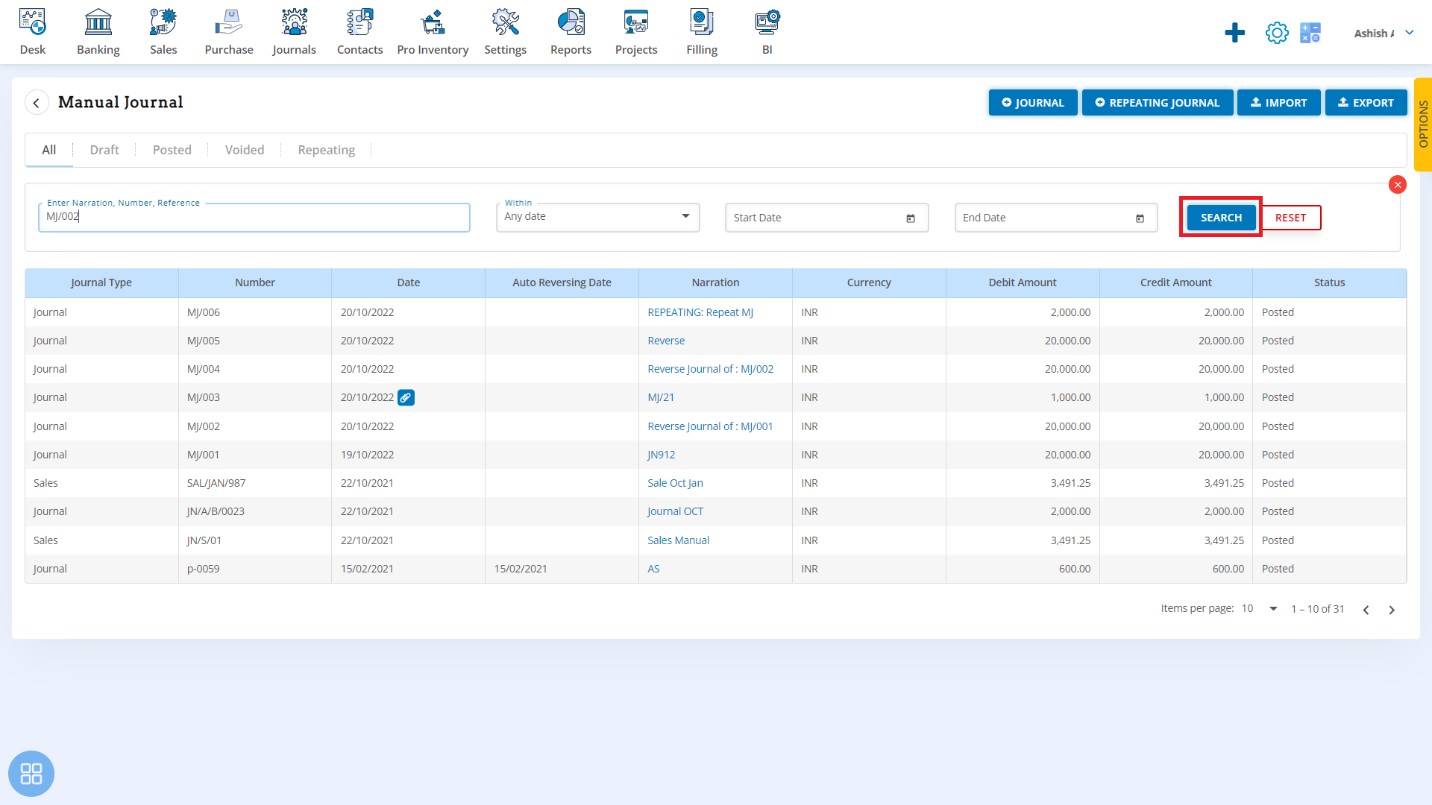This screenshot has width=1432, height=805.
Task: Go to next page of results
Action: (x=1392, y=609)
